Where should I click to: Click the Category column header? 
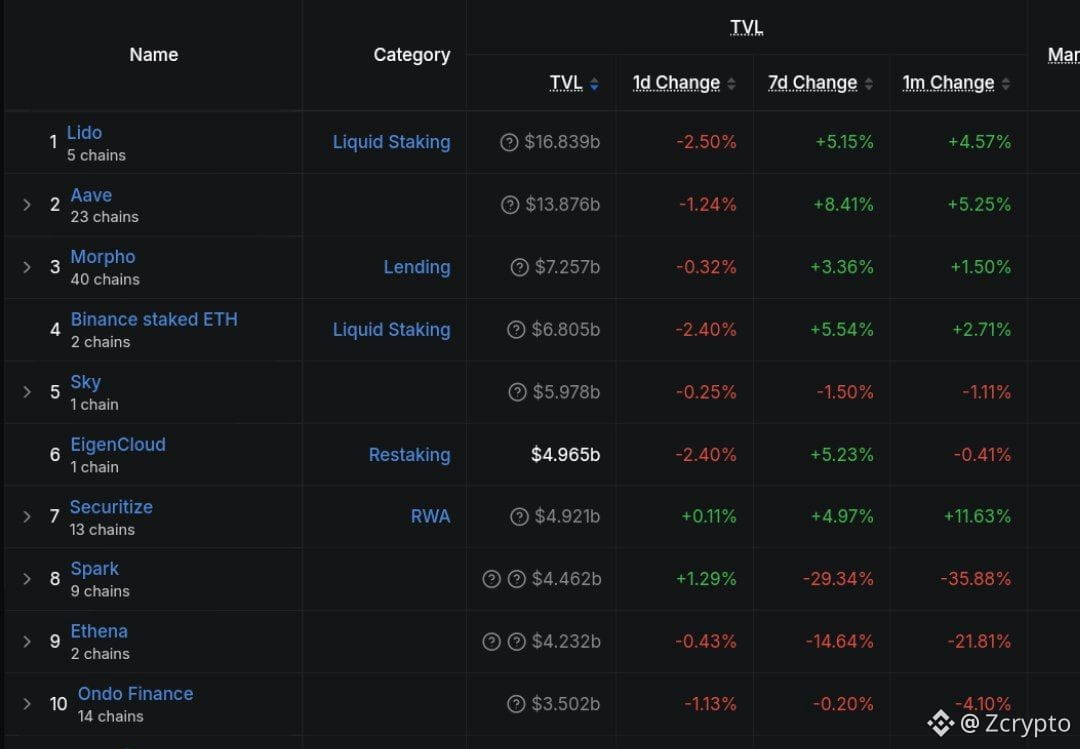click(412, 54)
